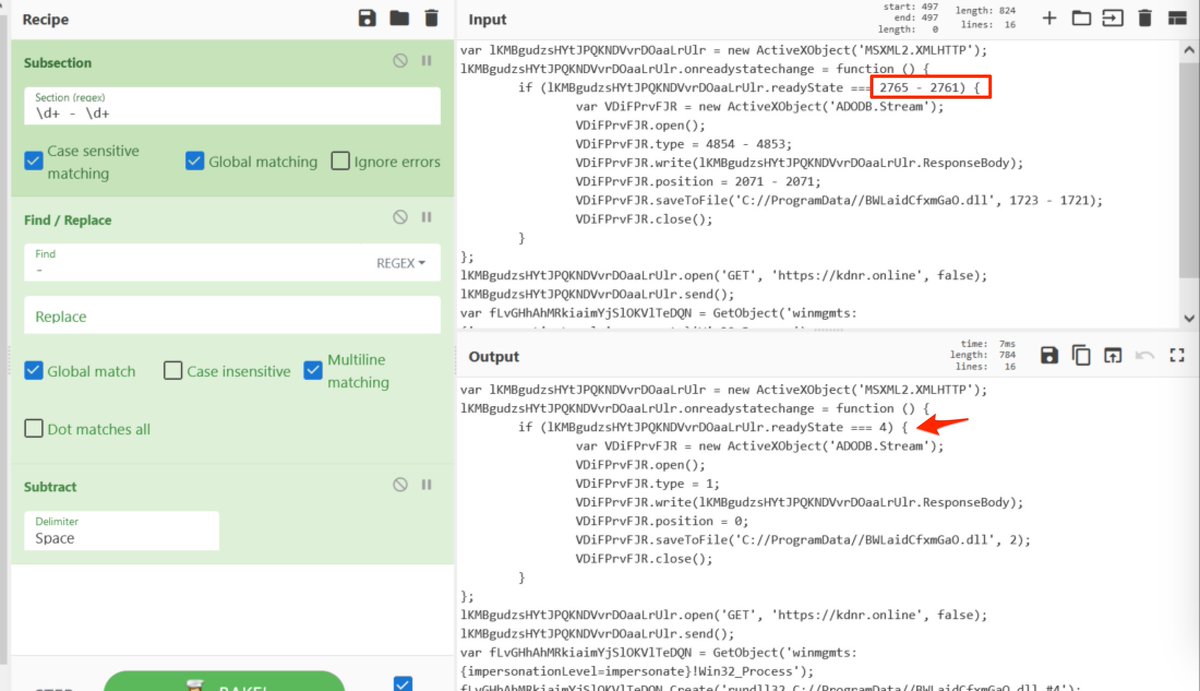Click the Input pane heading
Screen dimensions: 1200x691
488,19
